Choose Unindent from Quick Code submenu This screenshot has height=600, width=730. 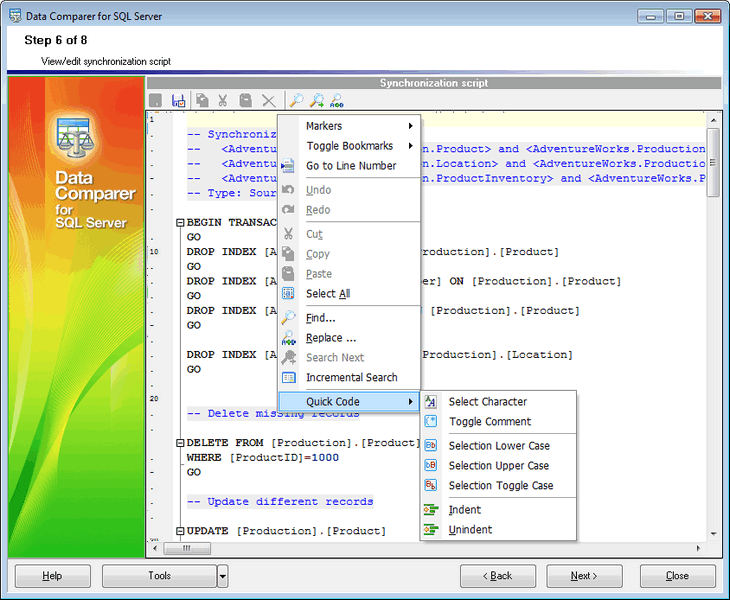pyautogui.click(x=498, y=529)
